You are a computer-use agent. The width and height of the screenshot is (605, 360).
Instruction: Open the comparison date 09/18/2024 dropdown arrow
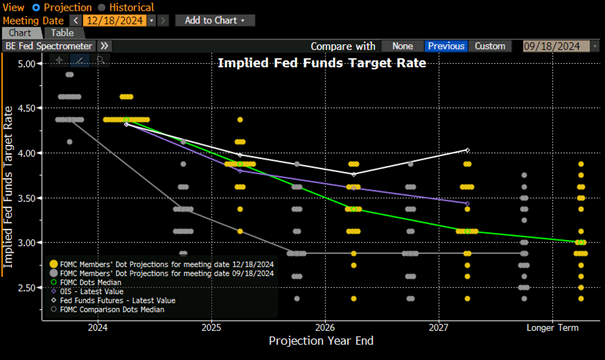click(595, 46)
